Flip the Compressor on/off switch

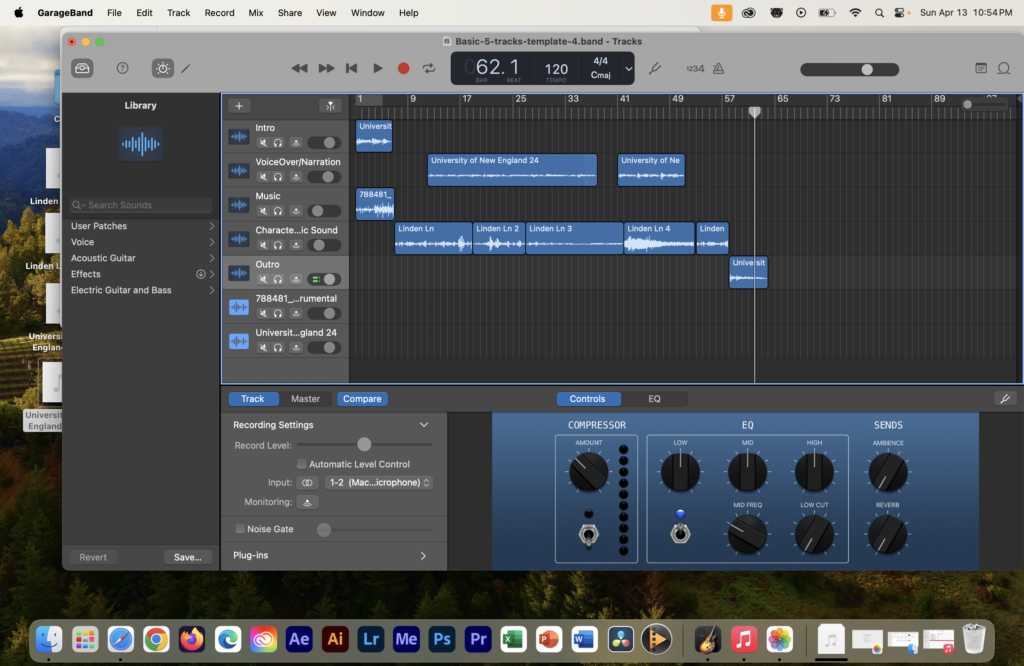[589, 535]
